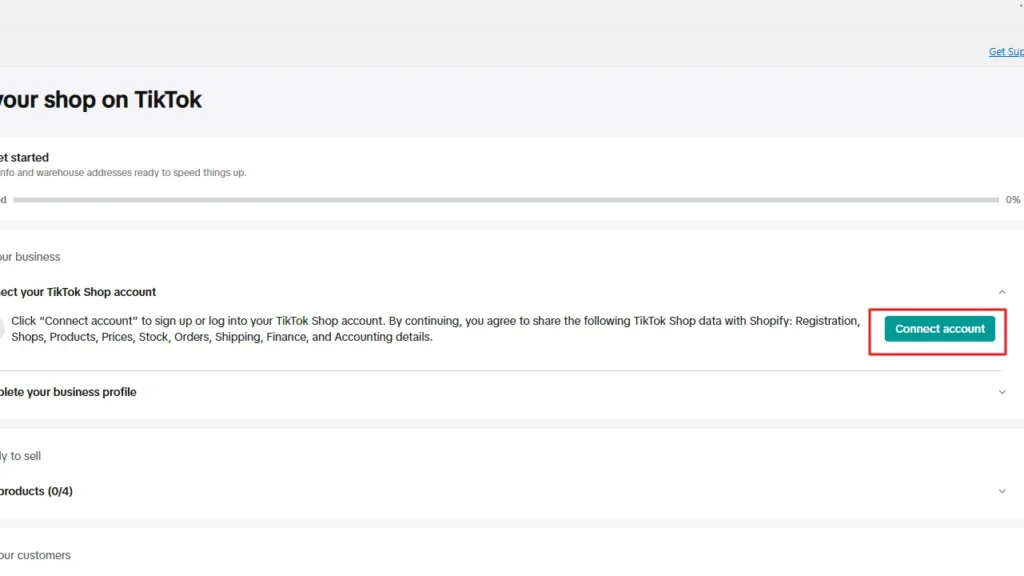Click the 'business profile' section heading

click(68, 392)
